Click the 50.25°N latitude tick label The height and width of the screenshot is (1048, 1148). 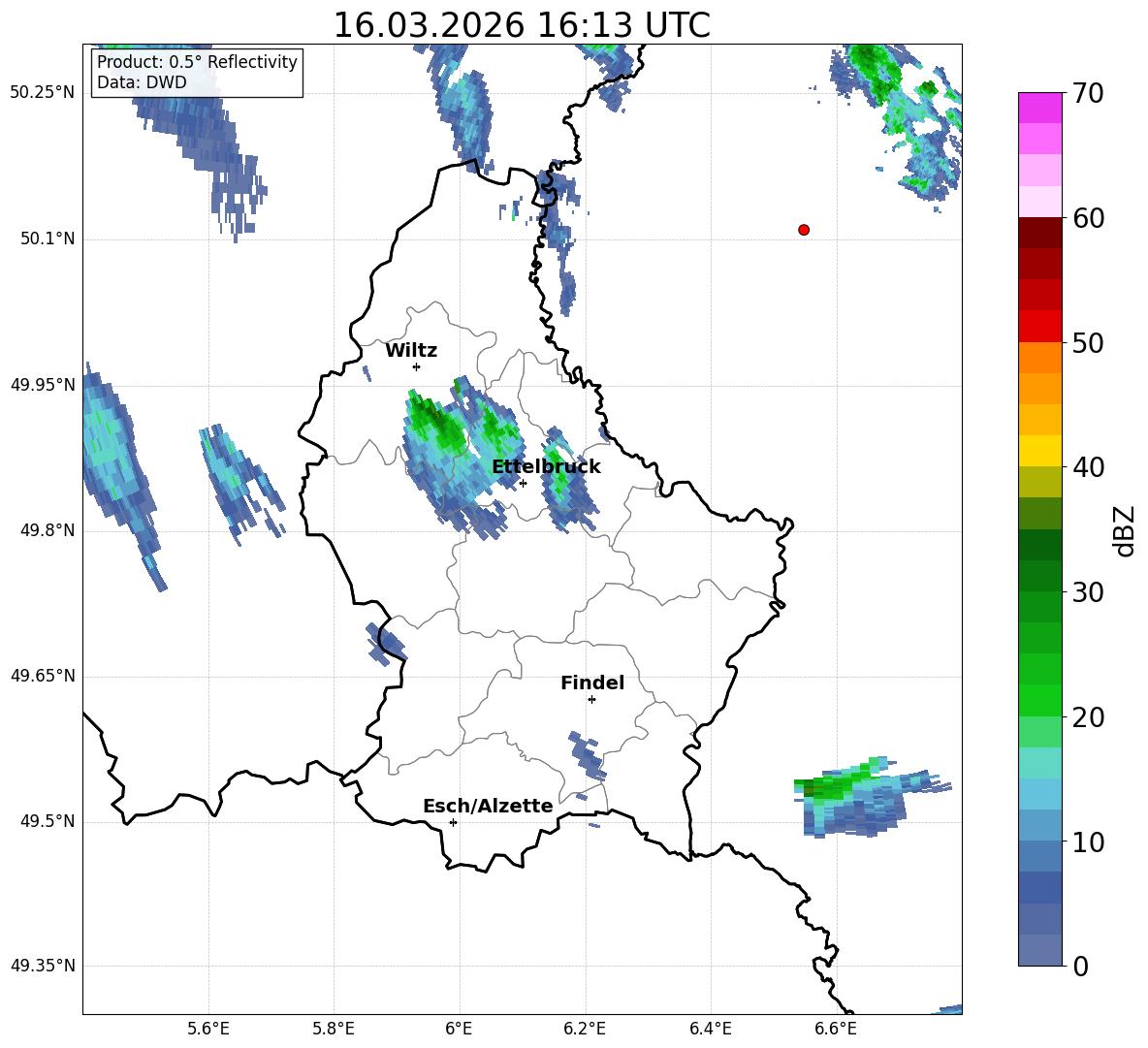click(x=43, y=93)
